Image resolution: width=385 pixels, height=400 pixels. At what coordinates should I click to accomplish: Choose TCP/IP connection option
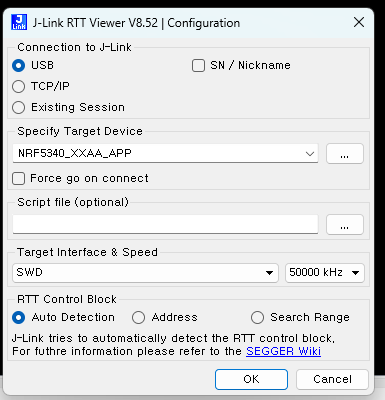pyautogui.click(x=18, y=86)
